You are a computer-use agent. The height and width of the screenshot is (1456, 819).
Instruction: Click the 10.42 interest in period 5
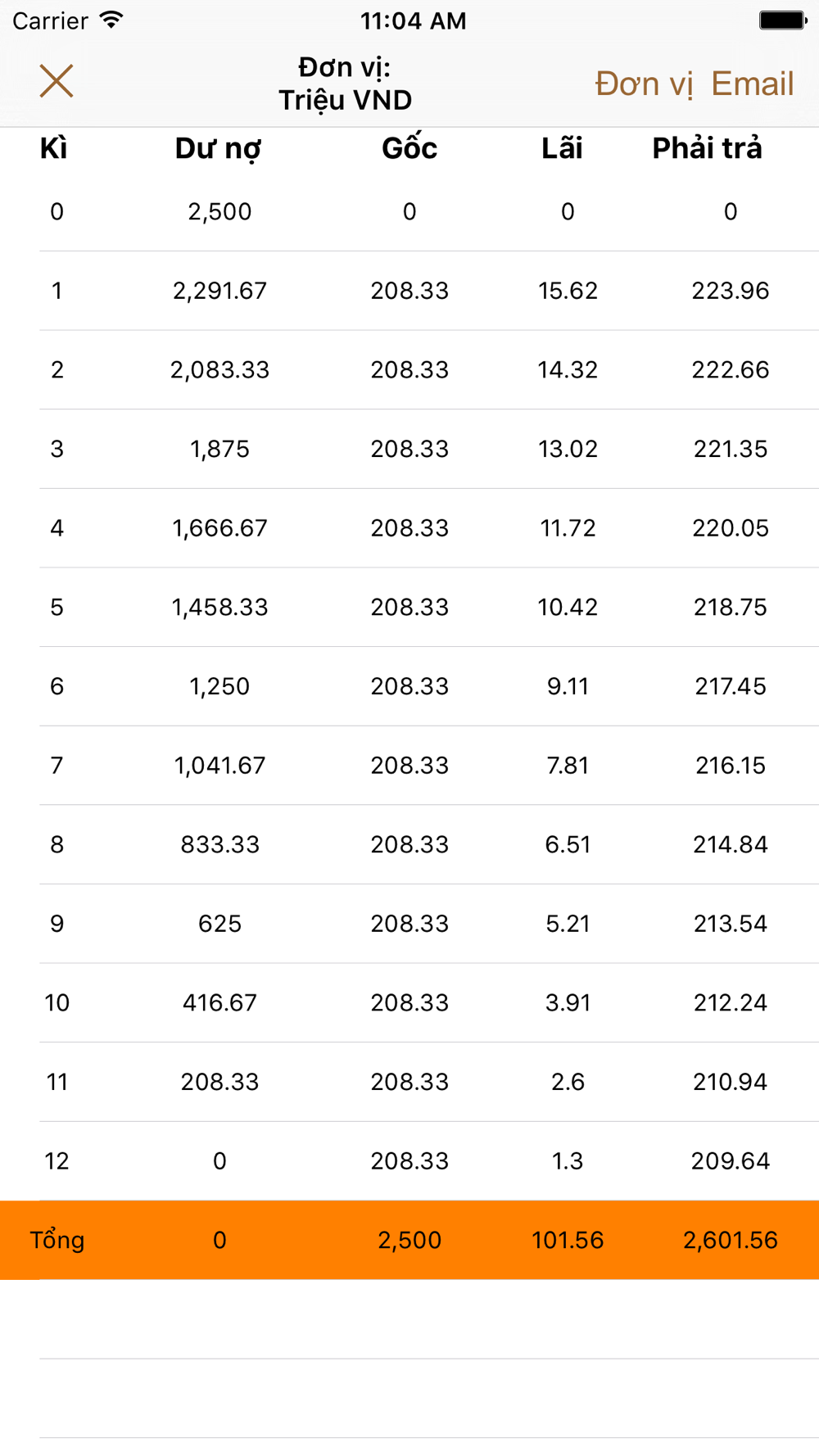click(568, 608)
